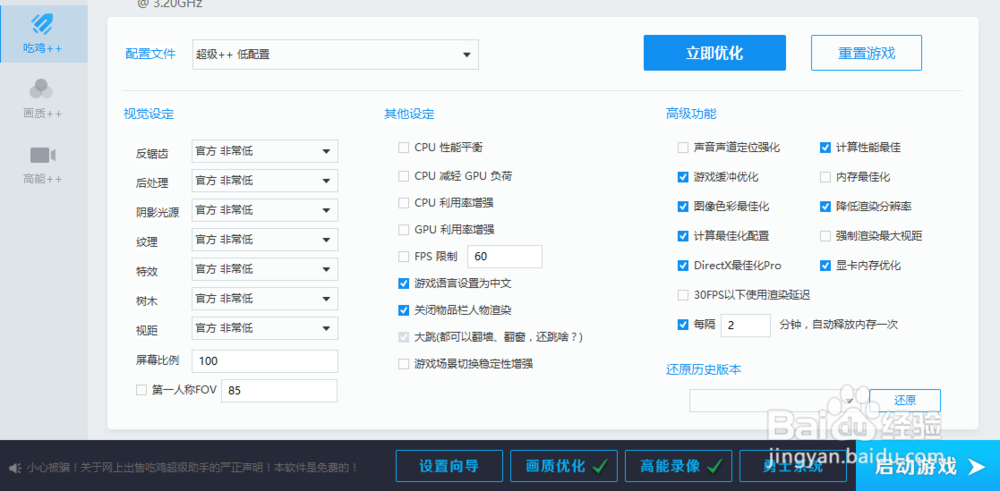Enable CPU 减轻 GPU 负荷 checkbox
This screenshot has width=1000, height=491.
point(403,176)
